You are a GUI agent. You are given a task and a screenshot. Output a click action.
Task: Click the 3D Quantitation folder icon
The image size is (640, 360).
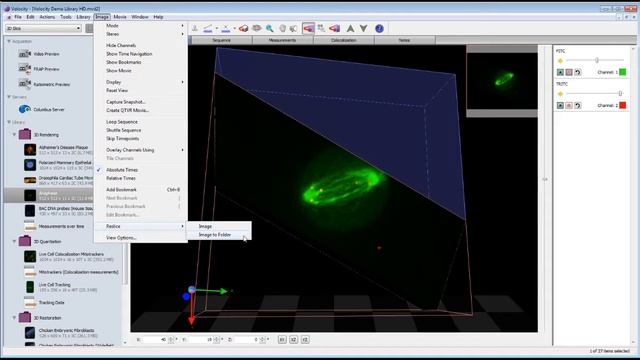[24, 241]
